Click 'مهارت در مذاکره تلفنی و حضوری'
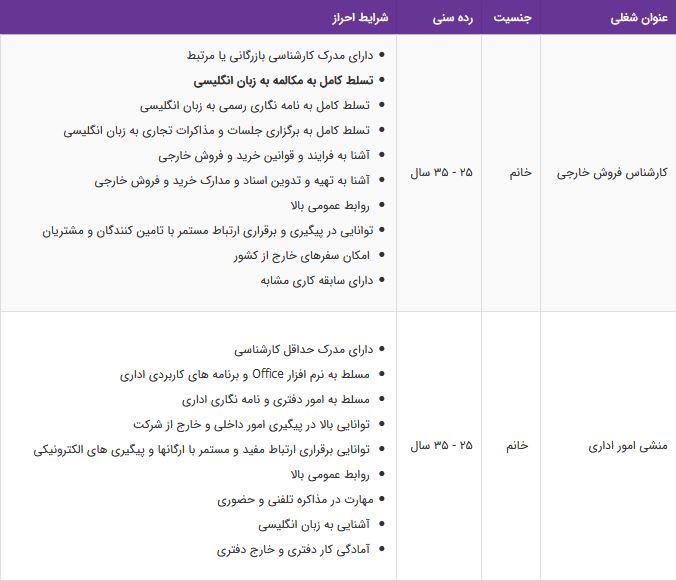The width and height of the screenshot is (676, 581). [x=295, y=500]
